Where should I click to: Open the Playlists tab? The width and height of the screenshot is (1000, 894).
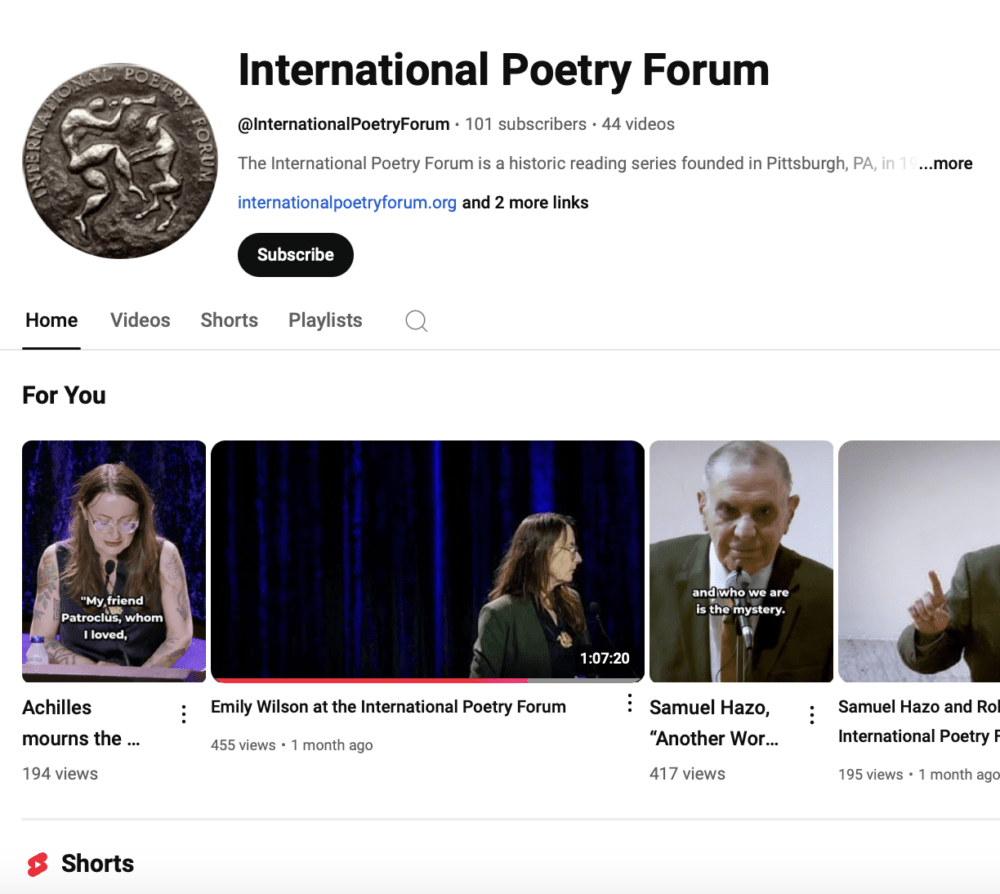pos(325,320)
